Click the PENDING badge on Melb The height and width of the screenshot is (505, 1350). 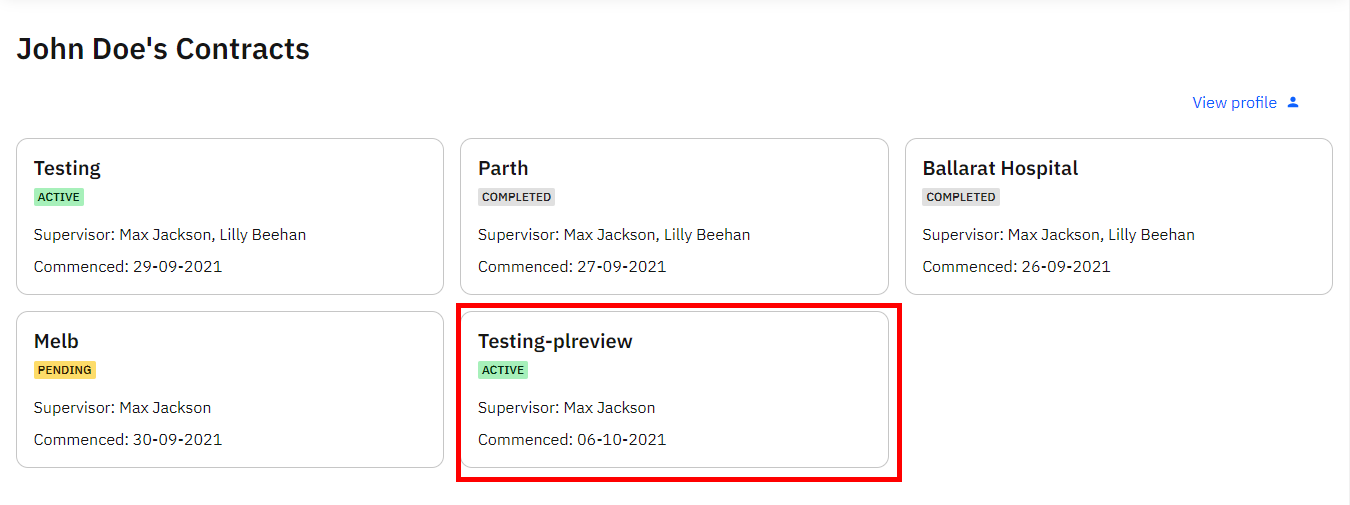(x=65, y=370)
